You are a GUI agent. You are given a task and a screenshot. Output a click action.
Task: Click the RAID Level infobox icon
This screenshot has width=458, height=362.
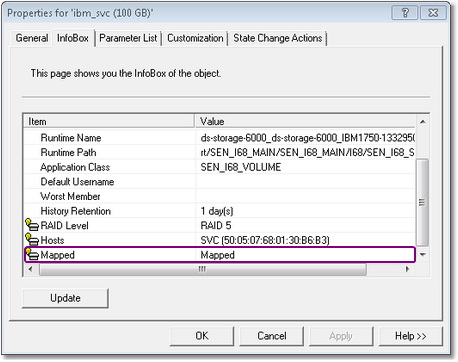pyautogui.click(x=32, y=225)
